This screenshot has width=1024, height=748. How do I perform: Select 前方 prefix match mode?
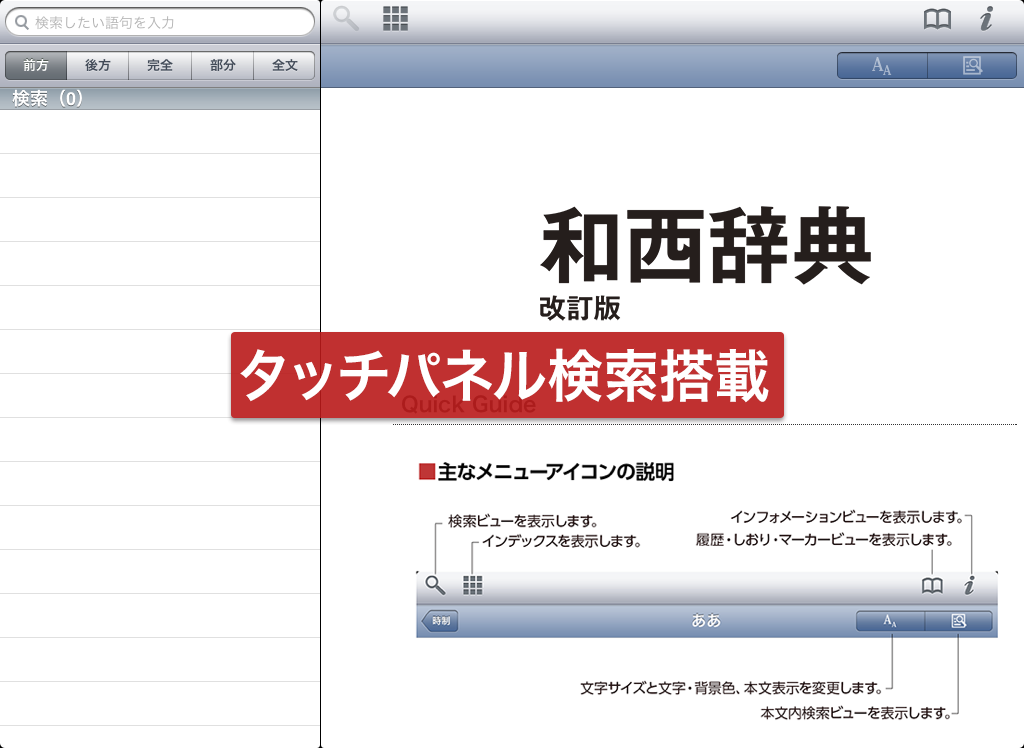(x=36, y=65)
